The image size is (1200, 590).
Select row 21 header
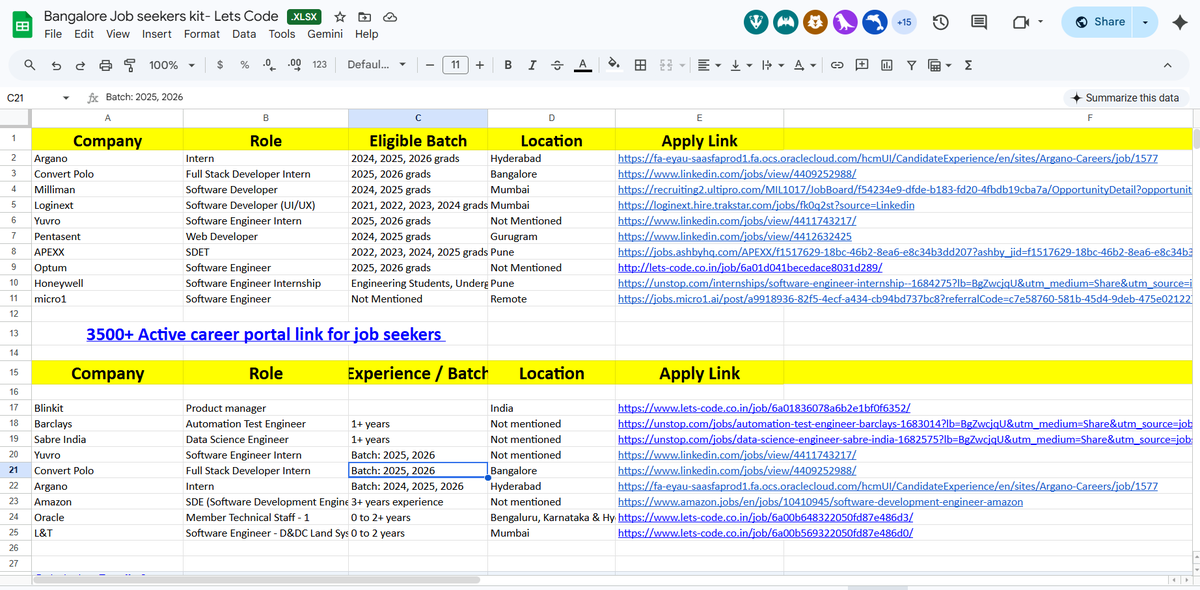(x=14, y=470)
